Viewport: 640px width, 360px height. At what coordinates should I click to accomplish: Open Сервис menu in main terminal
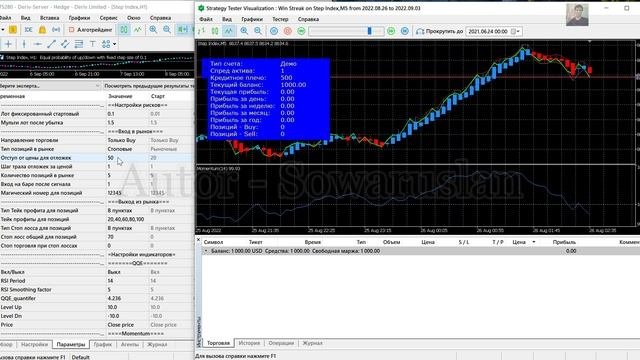pyautogui.click(x=109, y=18)
